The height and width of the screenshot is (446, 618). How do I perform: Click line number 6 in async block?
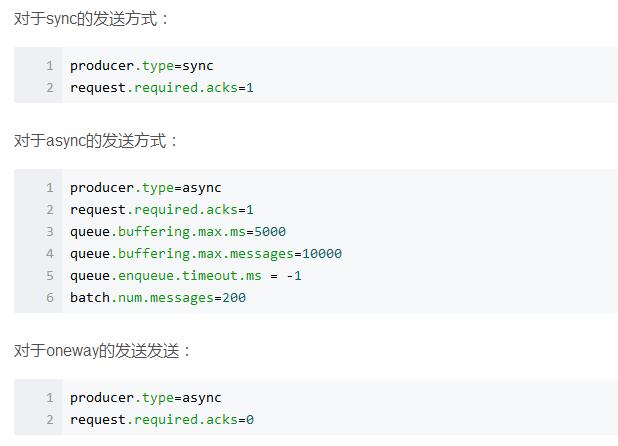pos(50,298)
